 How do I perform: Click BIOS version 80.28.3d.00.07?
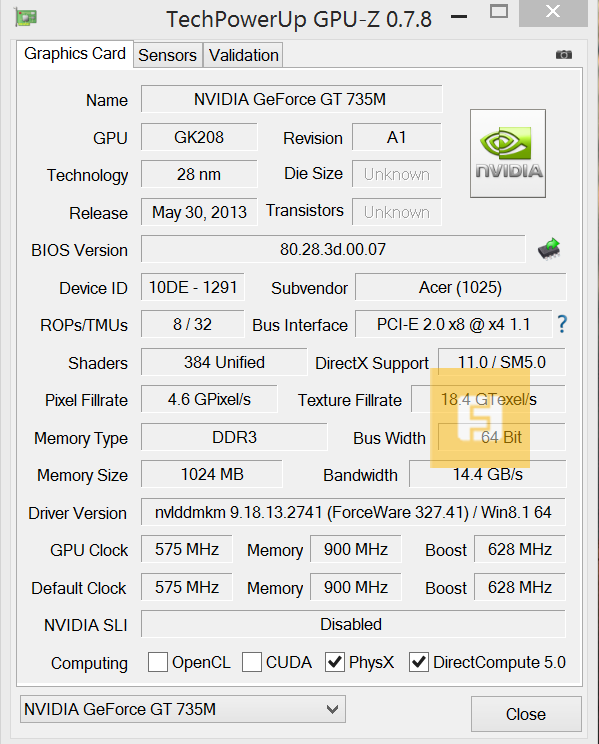[x=333, y=249]
